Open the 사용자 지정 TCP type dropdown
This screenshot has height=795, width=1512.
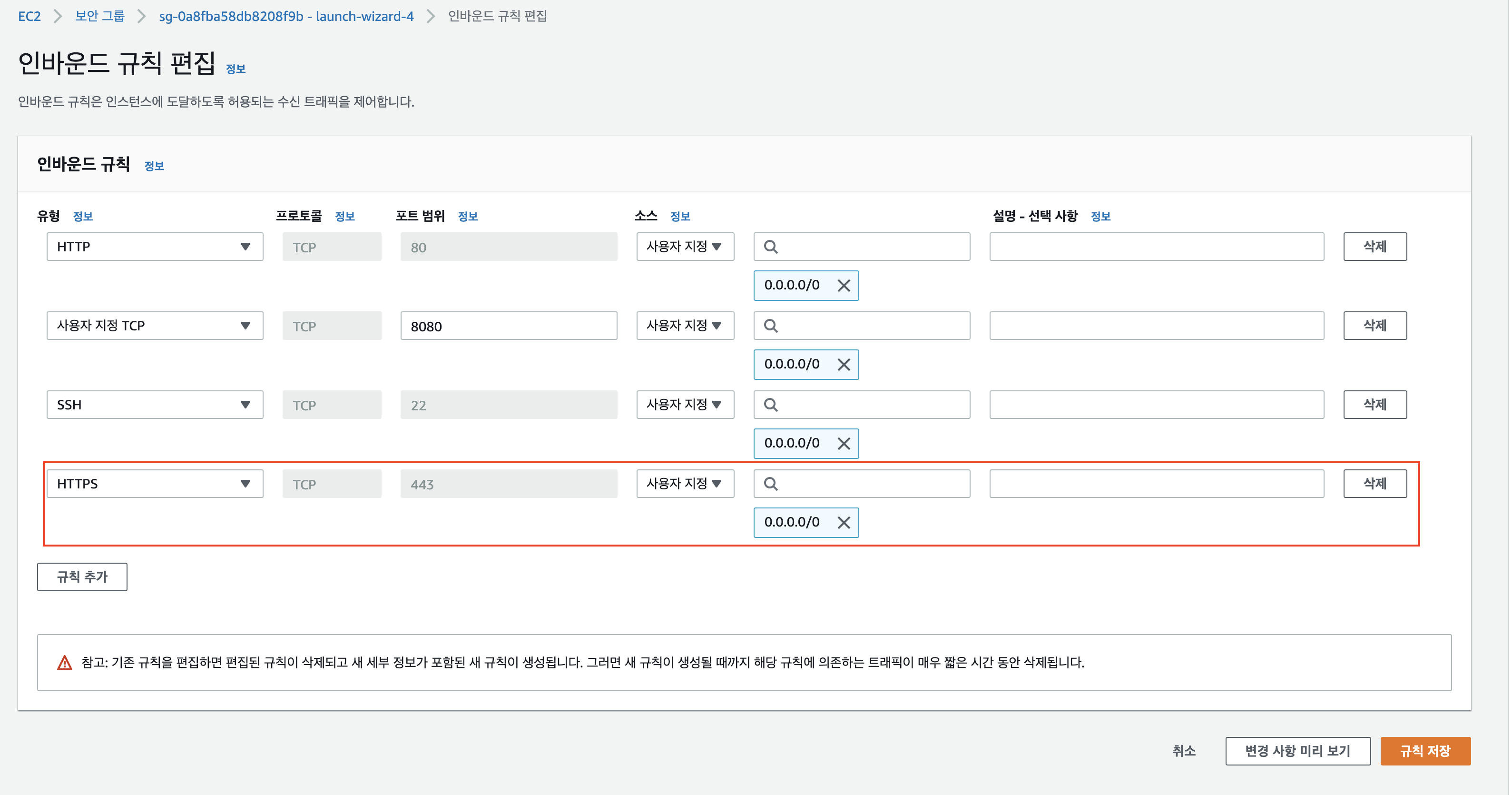click(154, 326)
